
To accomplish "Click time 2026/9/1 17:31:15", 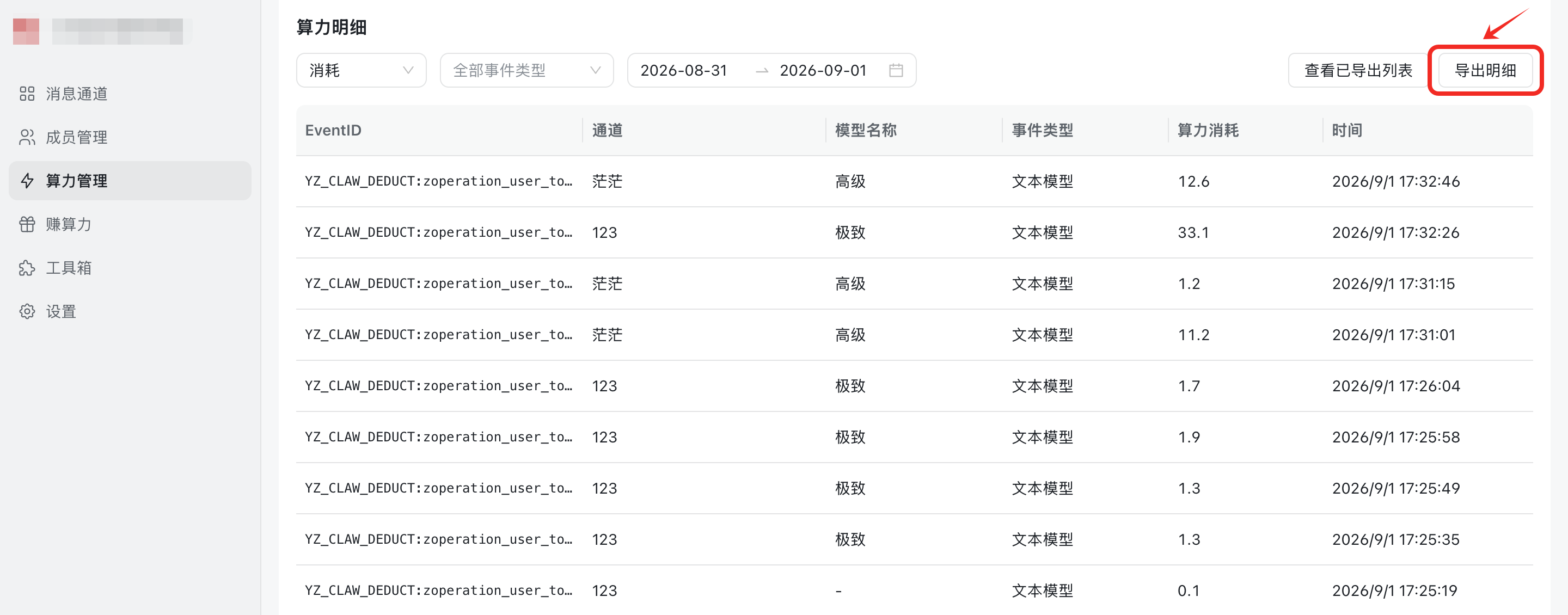I will (x=1393, y=284).
